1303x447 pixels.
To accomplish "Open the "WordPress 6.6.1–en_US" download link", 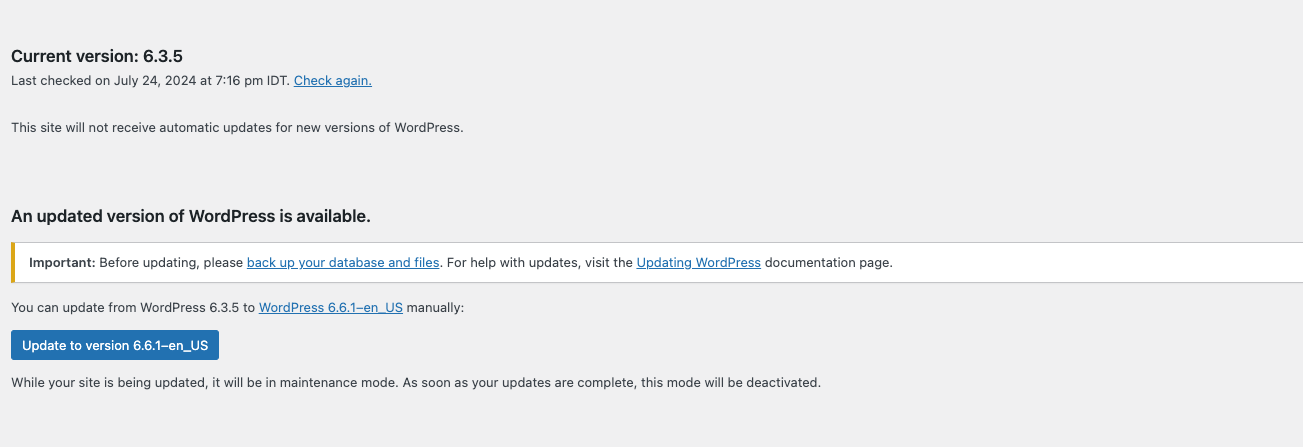I will [x=331, y=308].
